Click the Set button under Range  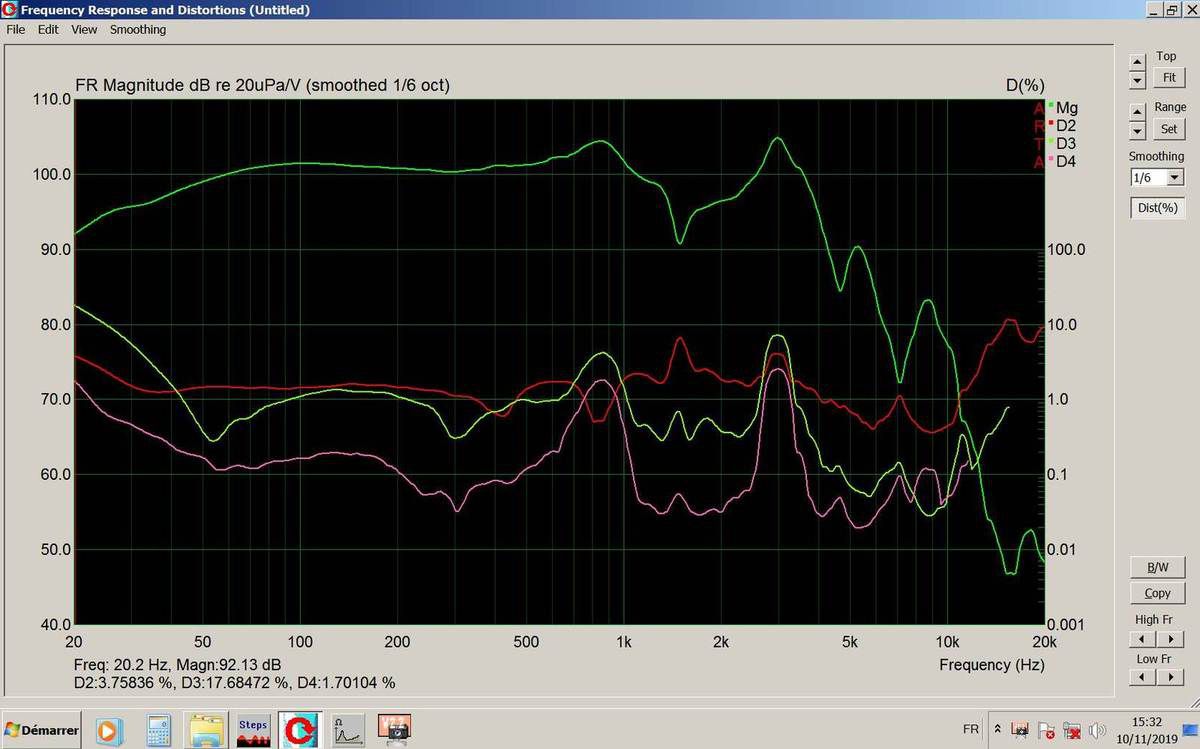1168,129
